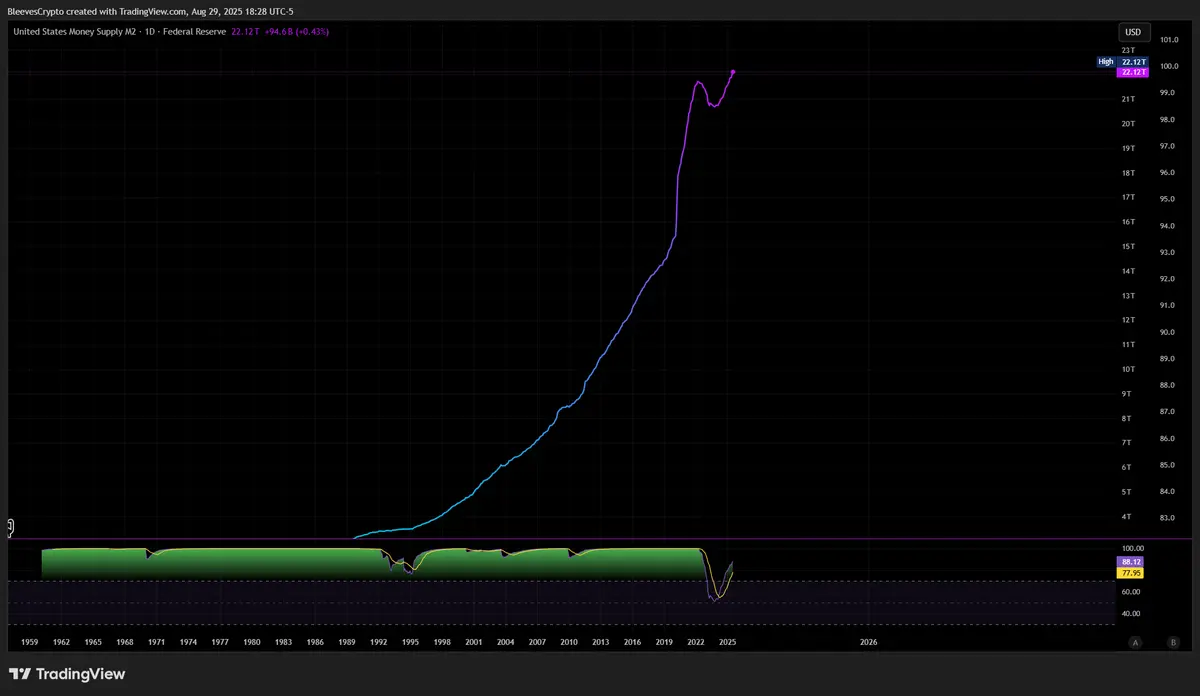
Task: Click the 100.00 indicator scale label
Action: point(1133,549)
